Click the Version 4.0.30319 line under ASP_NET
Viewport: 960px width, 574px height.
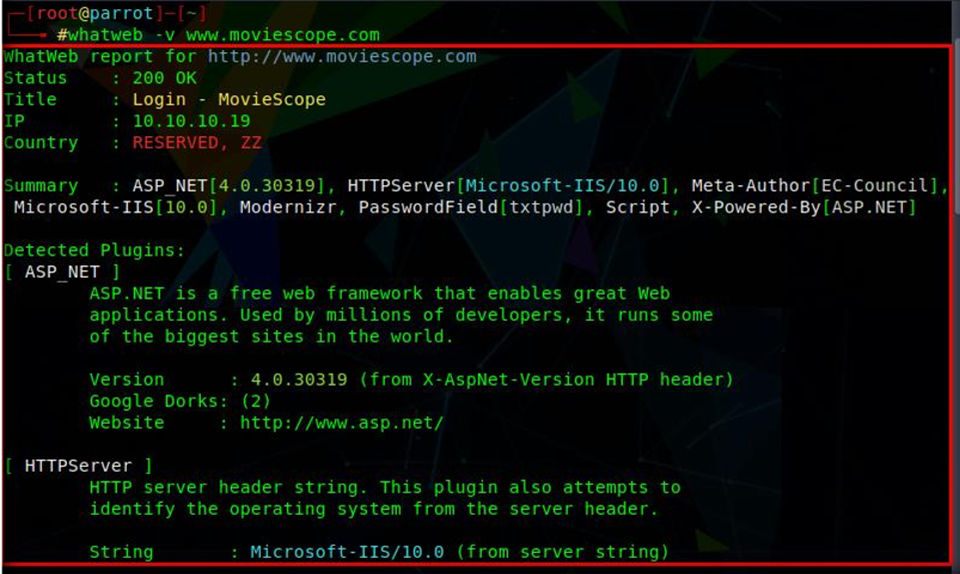pyautogui.click(x=410, y=380)
